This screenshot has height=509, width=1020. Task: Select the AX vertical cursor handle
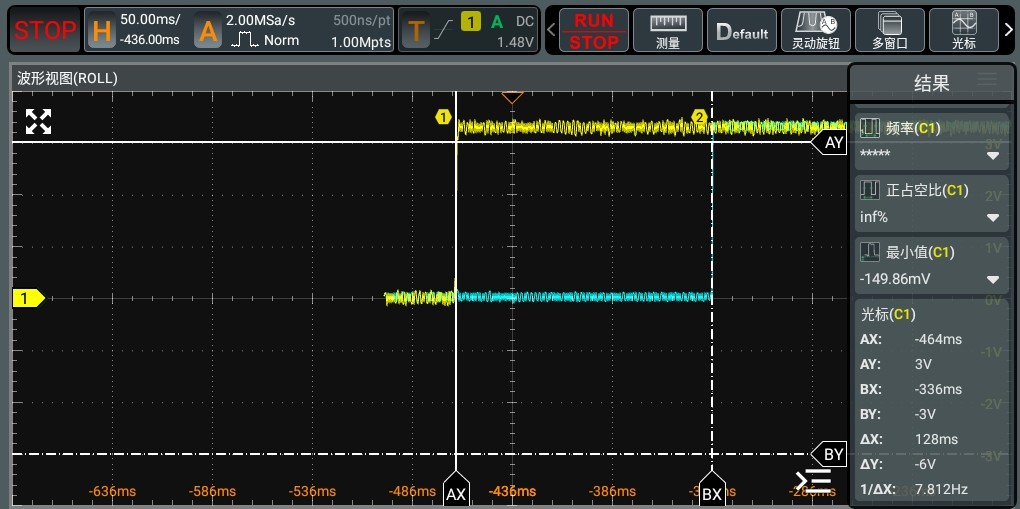(x=456, y=493)
